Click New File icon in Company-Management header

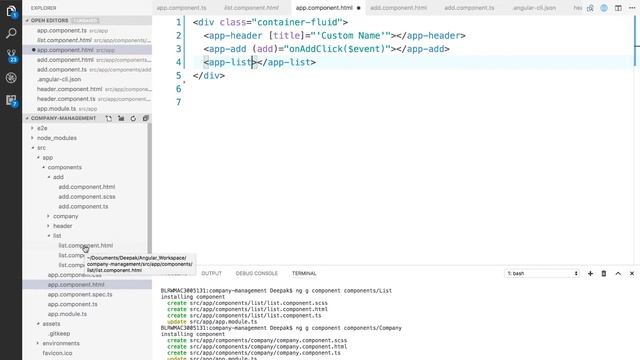tap(109, 118)
